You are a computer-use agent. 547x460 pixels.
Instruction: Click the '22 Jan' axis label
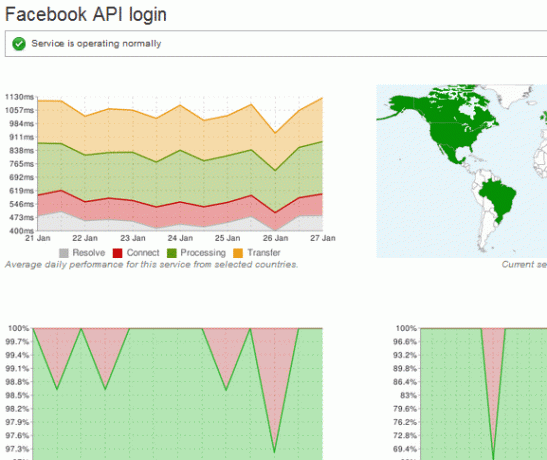point(85,238)
